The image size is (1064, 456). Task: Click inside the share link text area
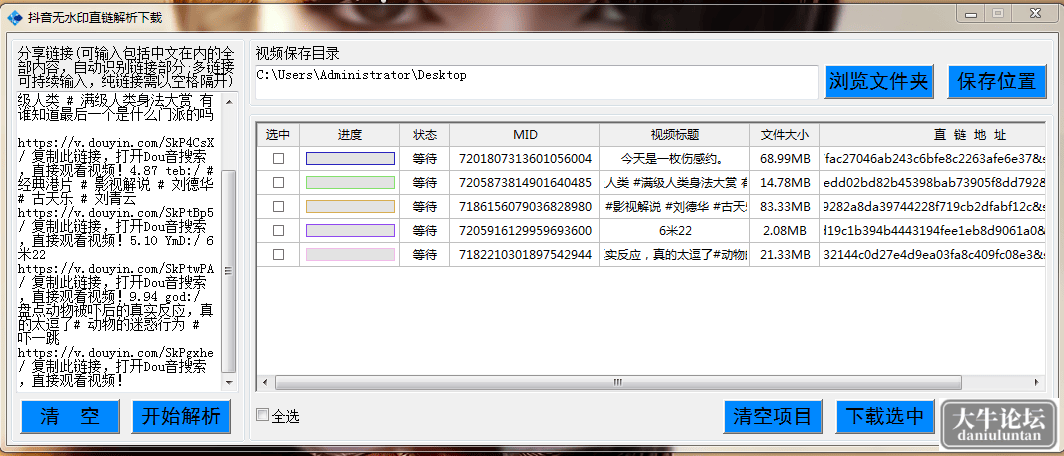tap(119, 242)
